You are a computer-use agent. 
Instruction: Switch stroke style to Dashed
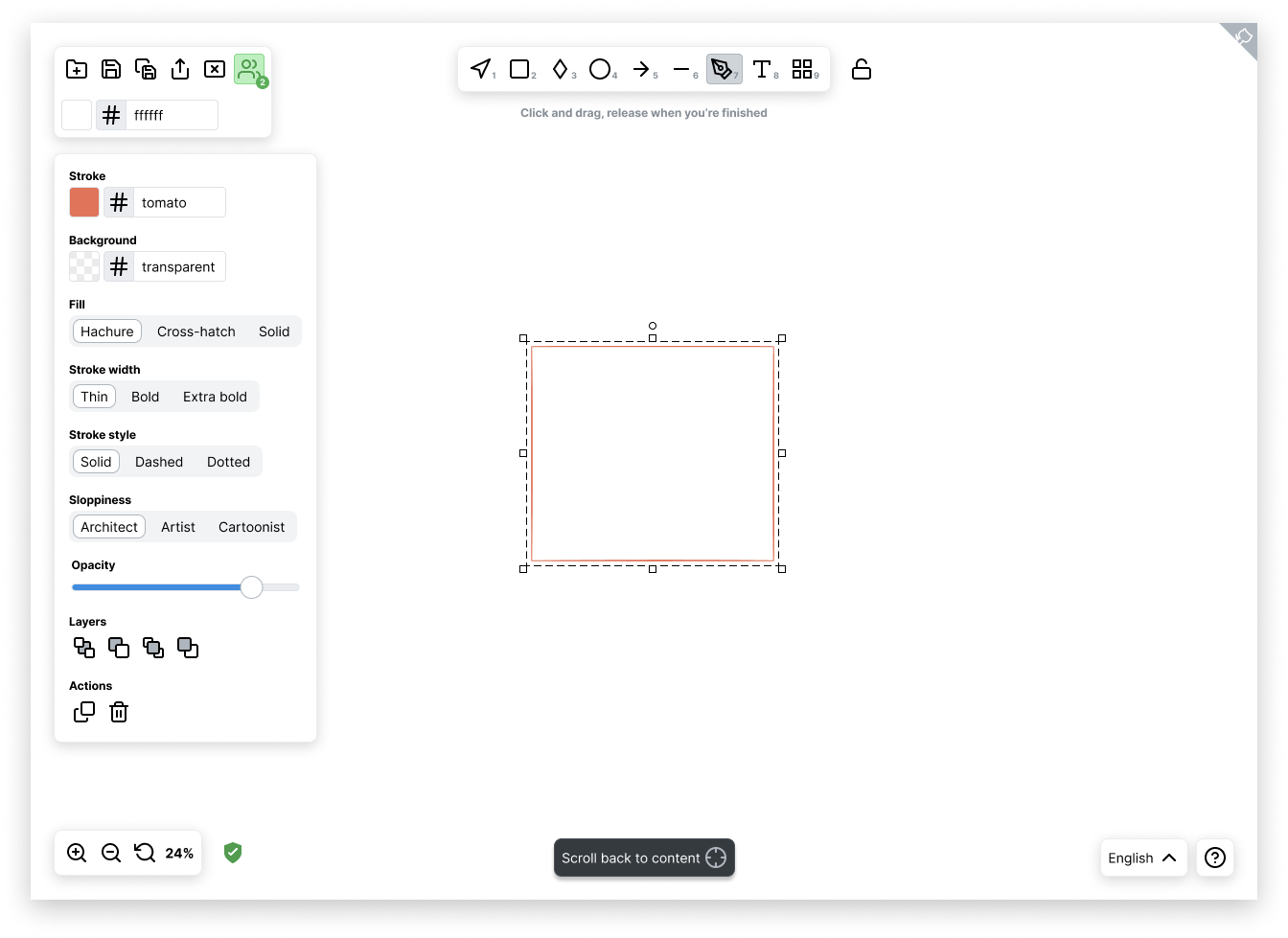pyautogui.click(x=158, y=461)
